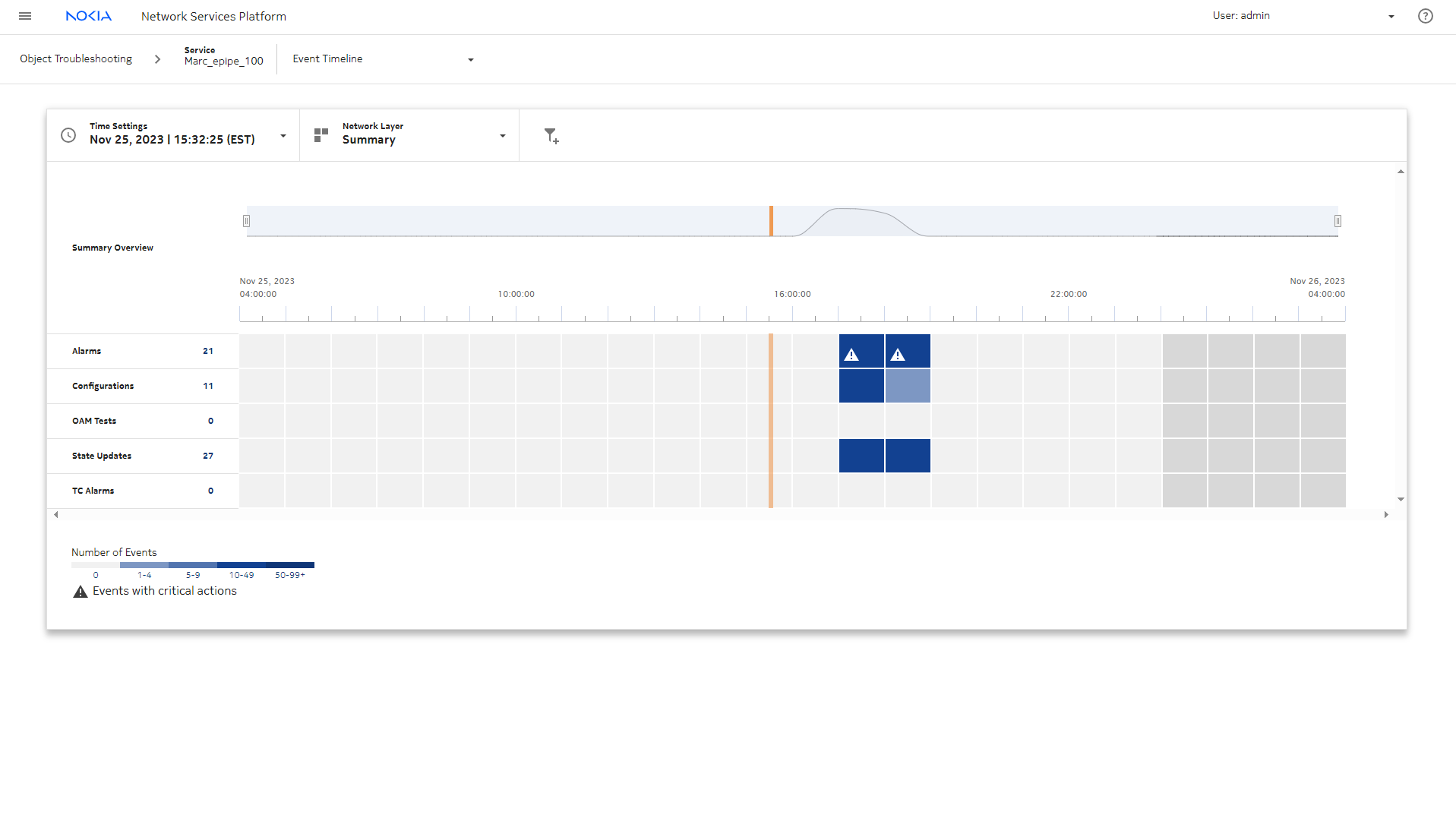
Task: Click second critical alarm warning cell
Action: click(x=907, y=352)
